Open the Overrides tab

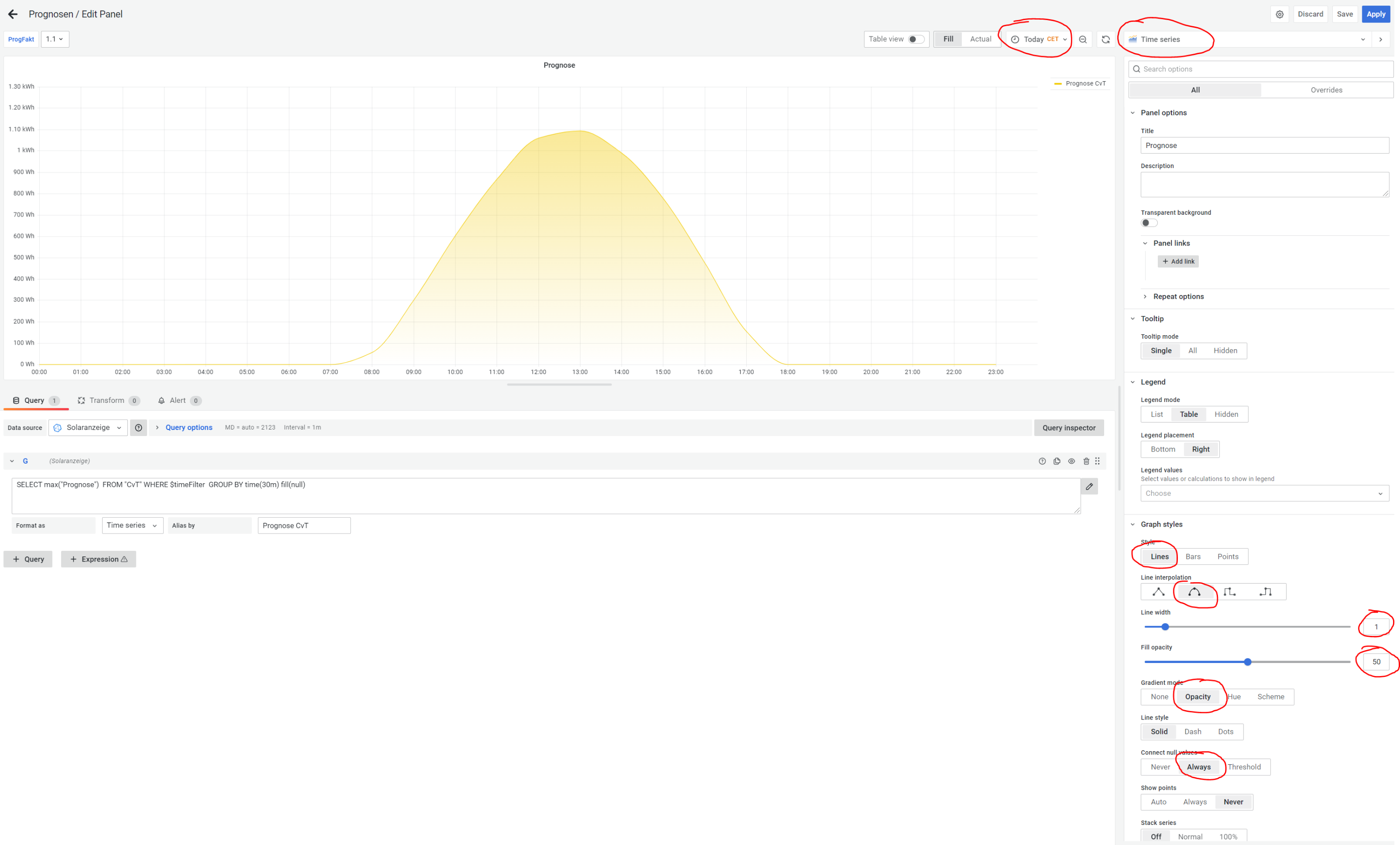point(1326,90)
